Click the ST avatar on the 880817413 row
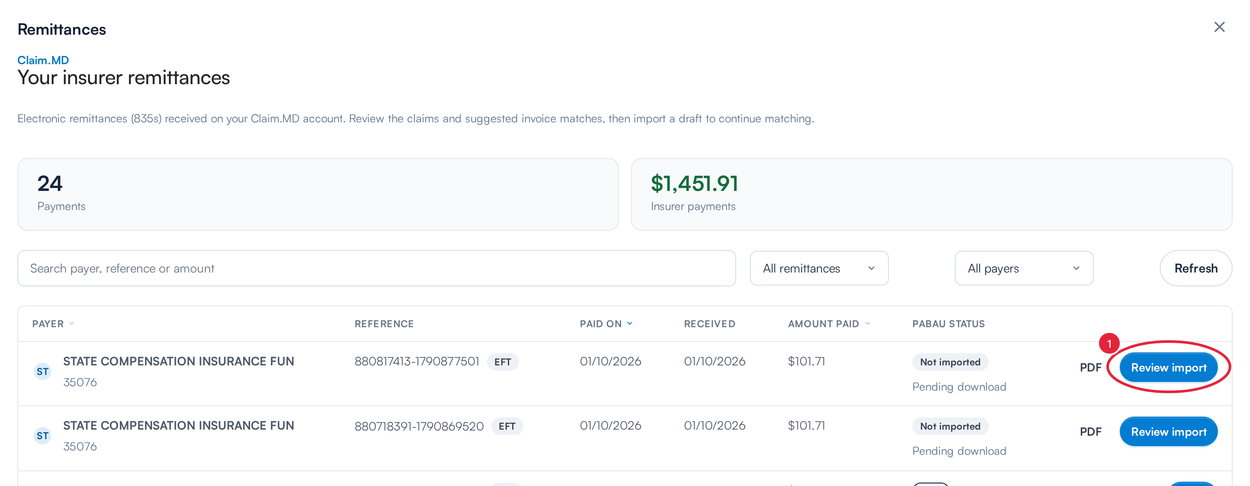 43,371
